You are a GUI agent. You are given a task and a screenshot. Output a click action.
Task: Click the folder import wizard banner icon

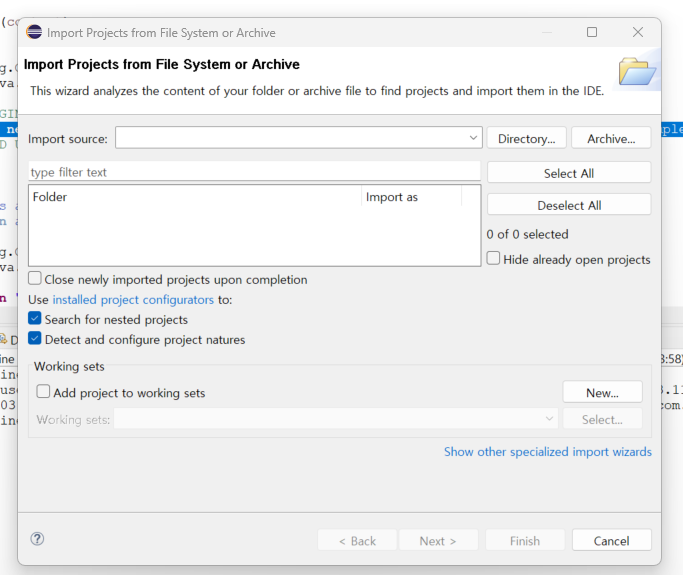[x=636, y=73]
